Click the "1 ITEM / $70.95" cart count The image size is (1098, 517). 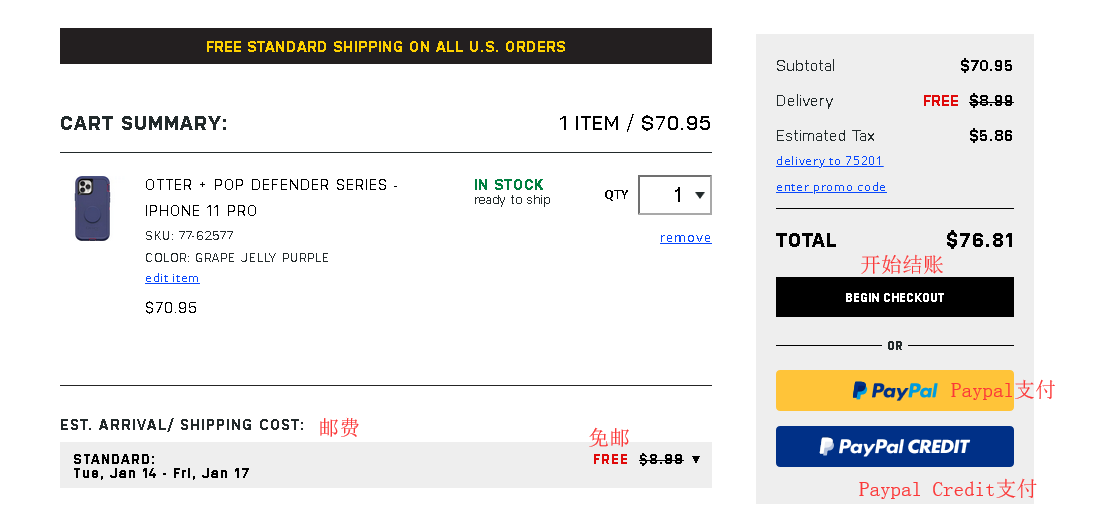click(x=634, y=123)
